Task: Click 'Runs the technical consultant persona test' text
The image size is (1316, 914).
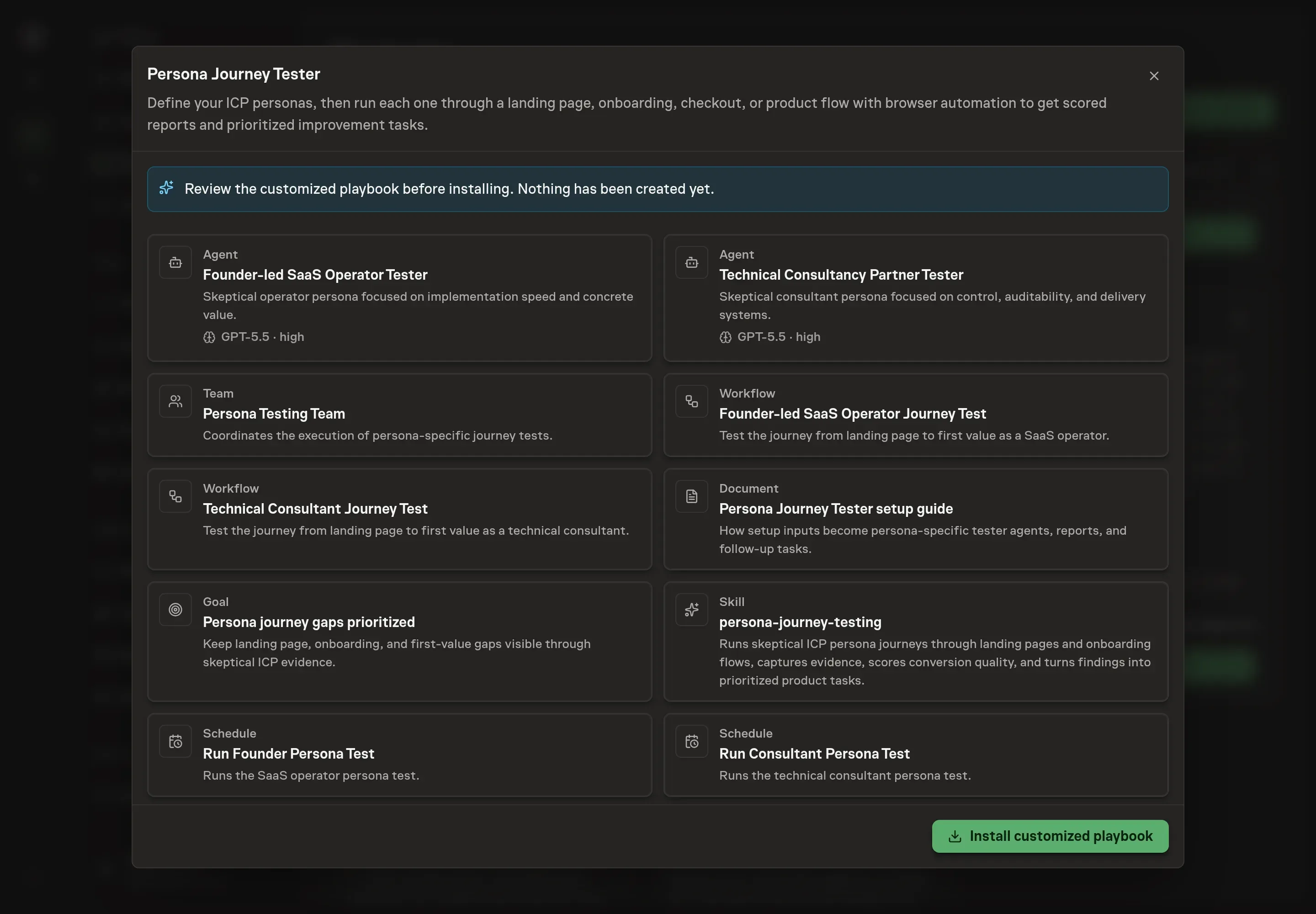Action: coord(845,776)
